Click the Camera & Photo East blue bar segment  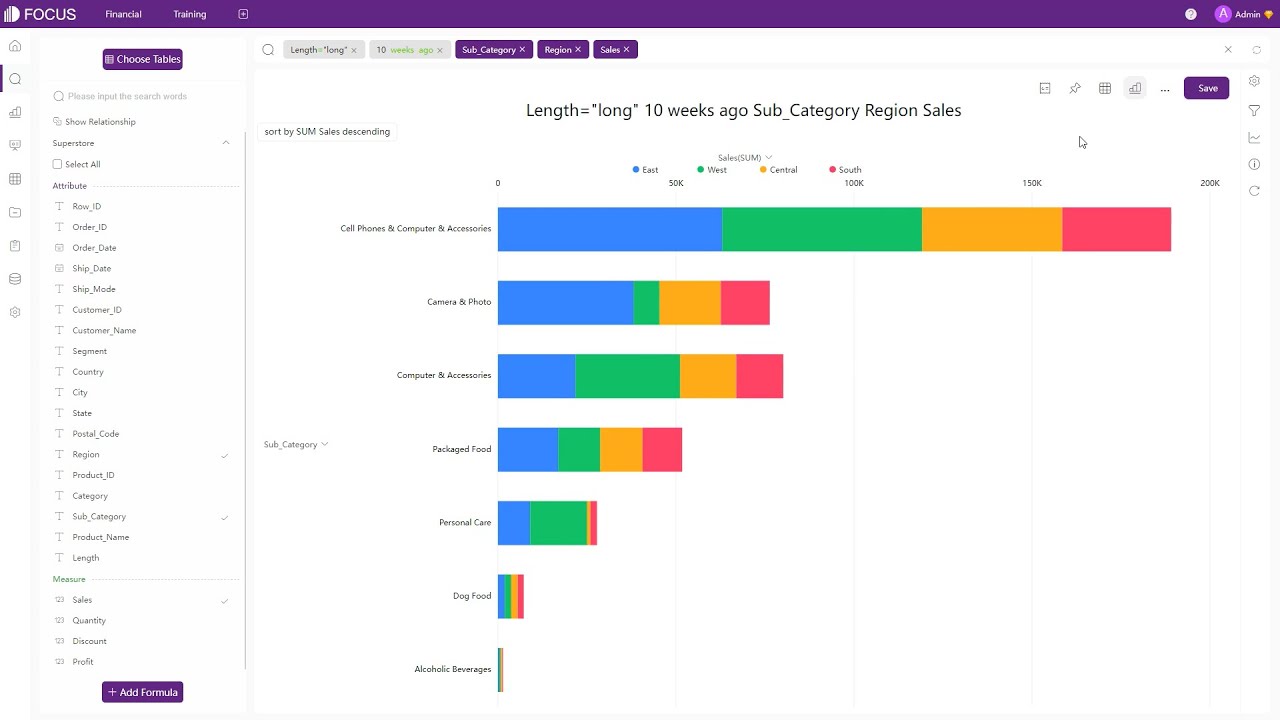pos(566,302)
